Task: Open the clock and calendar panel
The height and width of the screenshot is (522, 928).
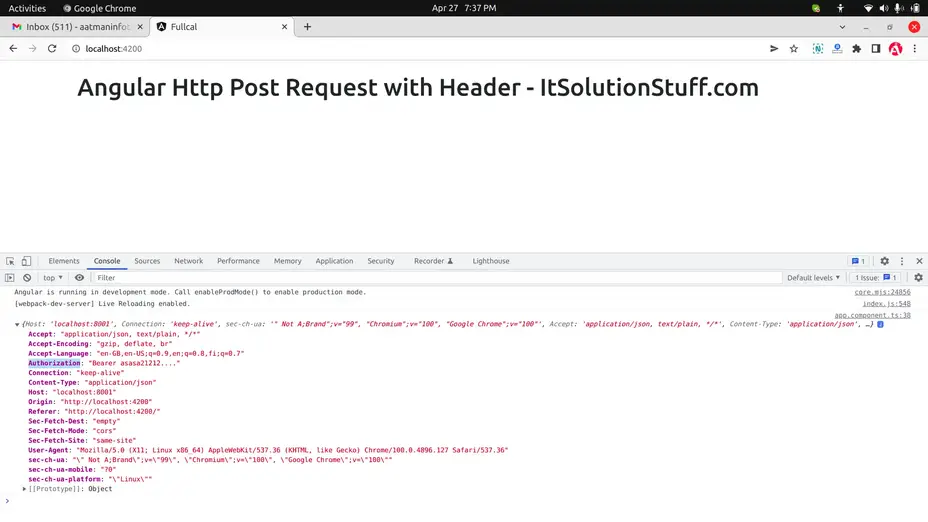Action: click(x=464, y=8)
